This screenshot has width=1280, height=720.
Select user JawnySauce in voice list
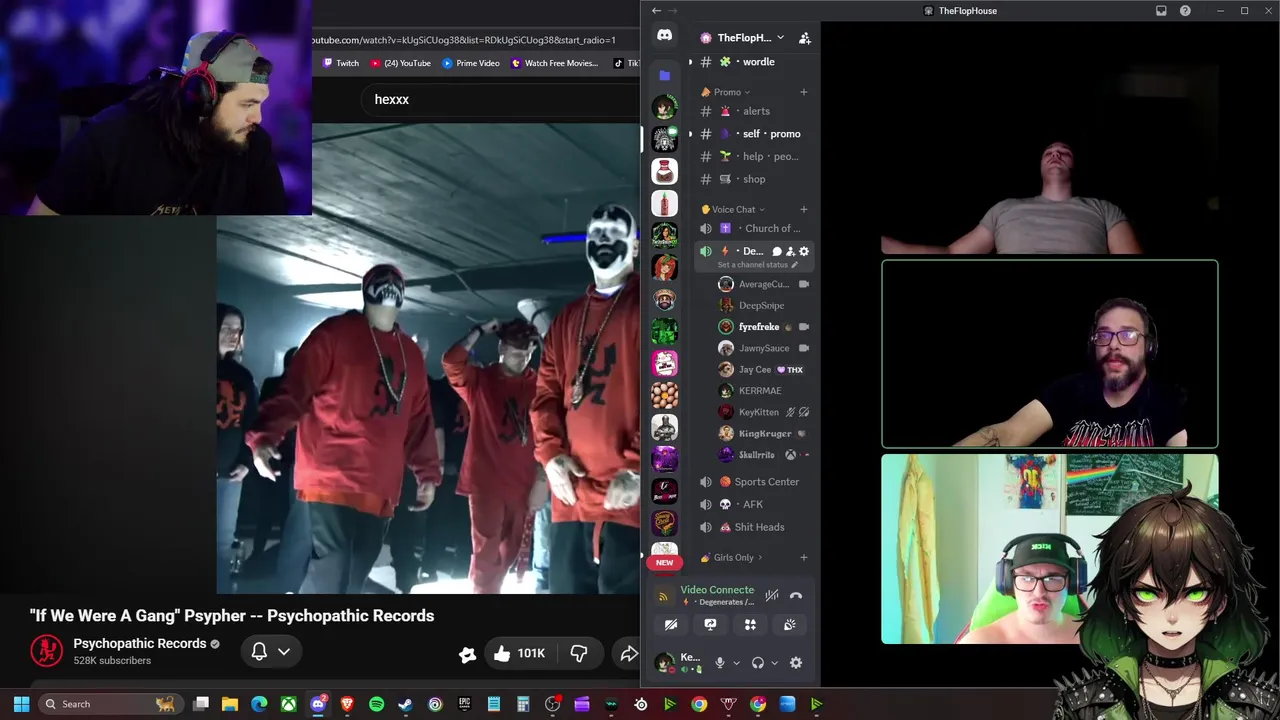click(764, 348)
